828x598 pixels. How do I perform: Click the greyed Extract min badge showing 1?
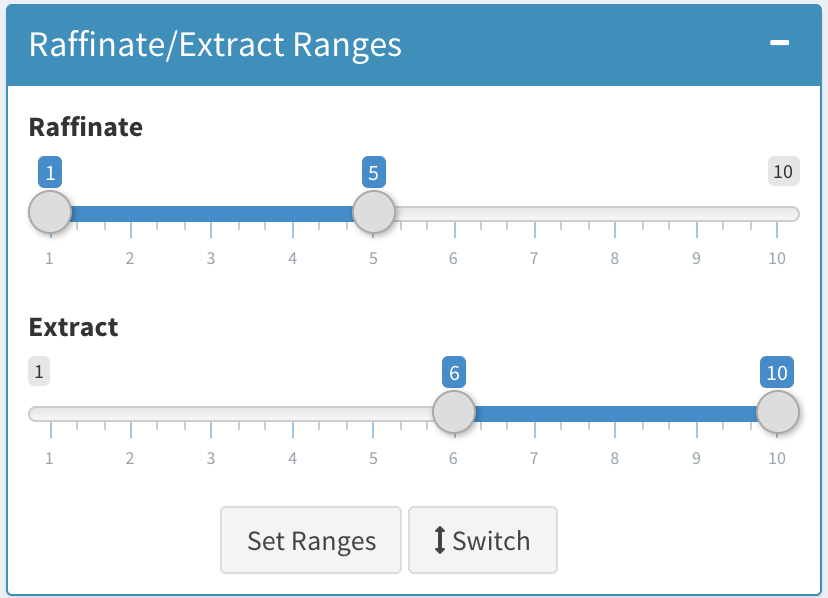point(39,371)
